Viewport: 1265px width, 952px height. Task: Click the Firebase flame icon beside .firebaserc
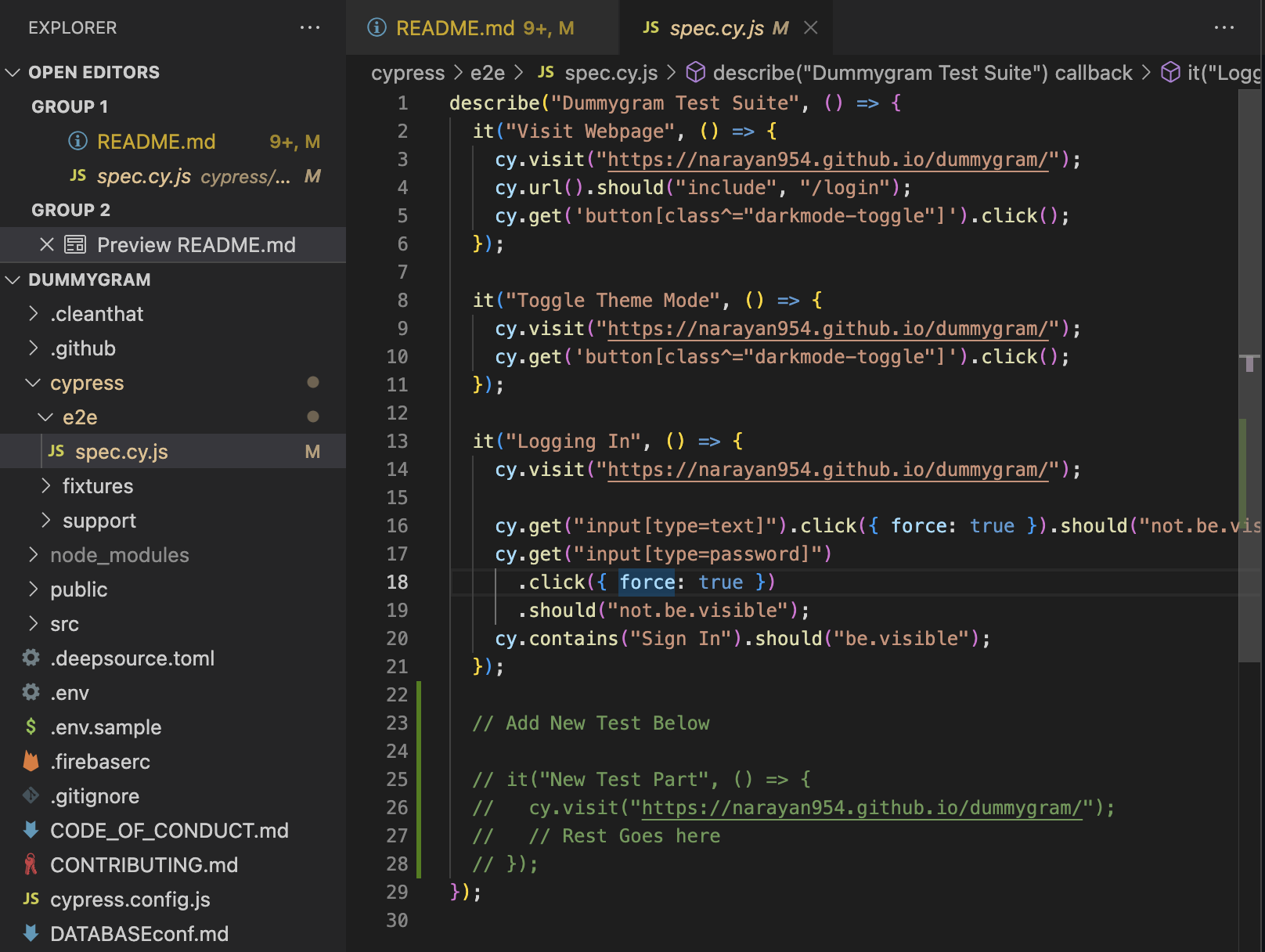coord(31,761)
